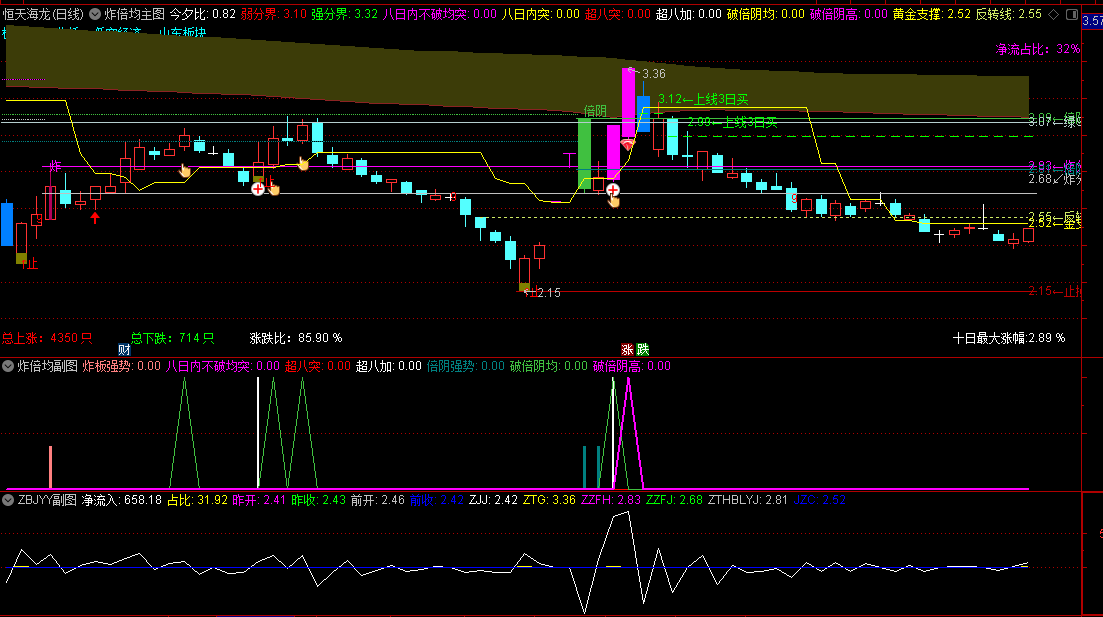The height and width of the screenshot is (617, 1103).
Task: Select the green 倍阴 candle bar
Action: coord(585,153)
